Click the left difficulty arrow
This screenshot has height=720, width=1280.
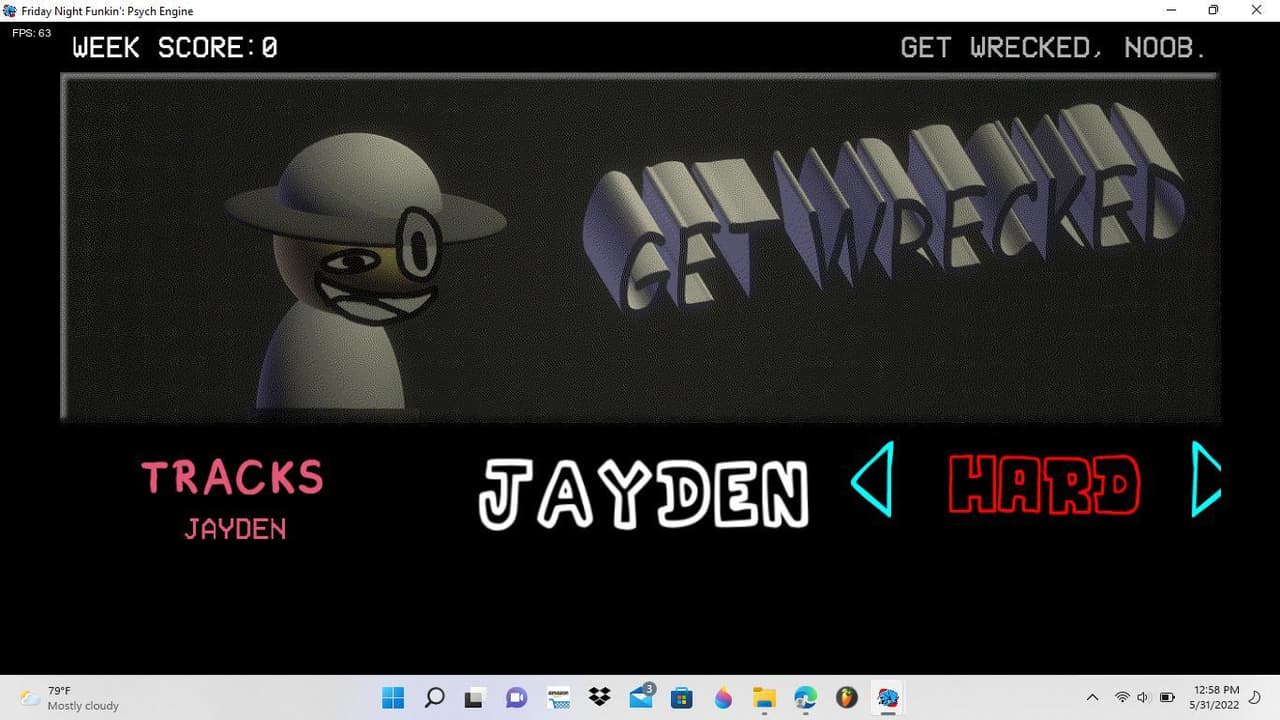(x=873, y=480)
